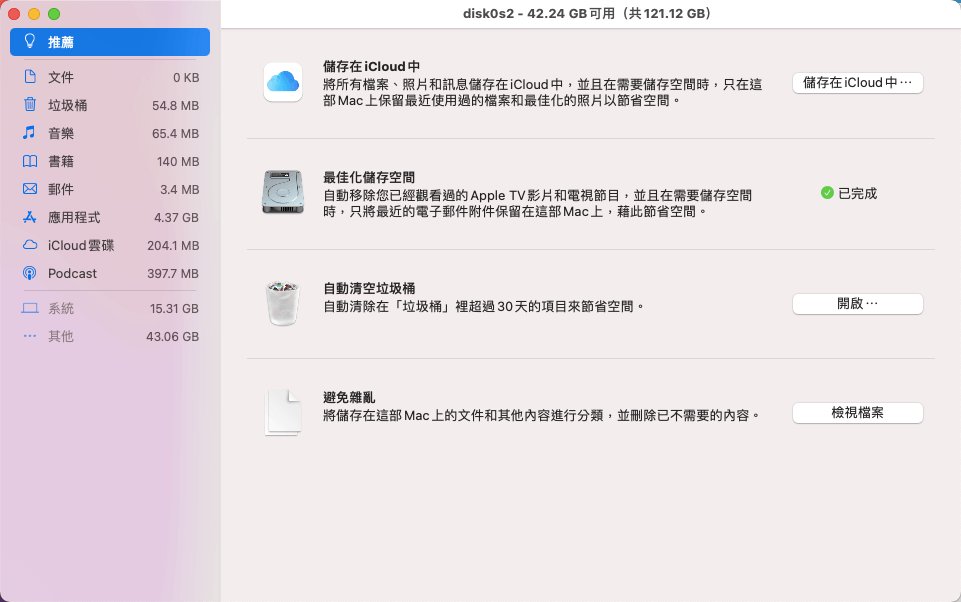Image resolution: width=961 pixels, height=602 pixels.
Task: Click the 儲存在 iCloud 中 heading
Action: click(x=371, y=66)
